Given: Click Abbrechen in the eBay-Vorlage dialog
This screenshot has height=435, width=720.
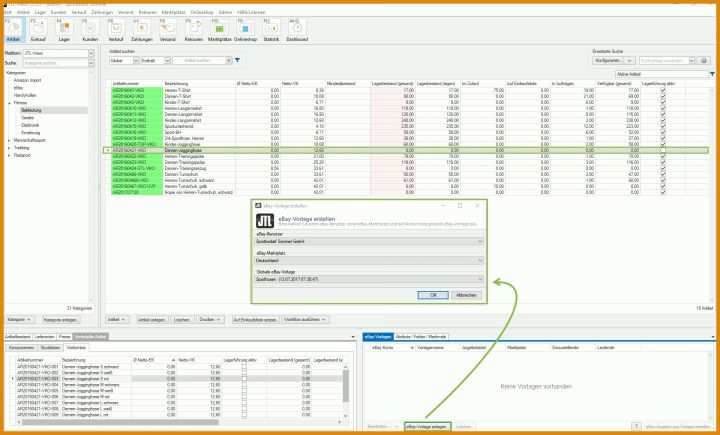Looking at the screenshot, I should 466,295.
